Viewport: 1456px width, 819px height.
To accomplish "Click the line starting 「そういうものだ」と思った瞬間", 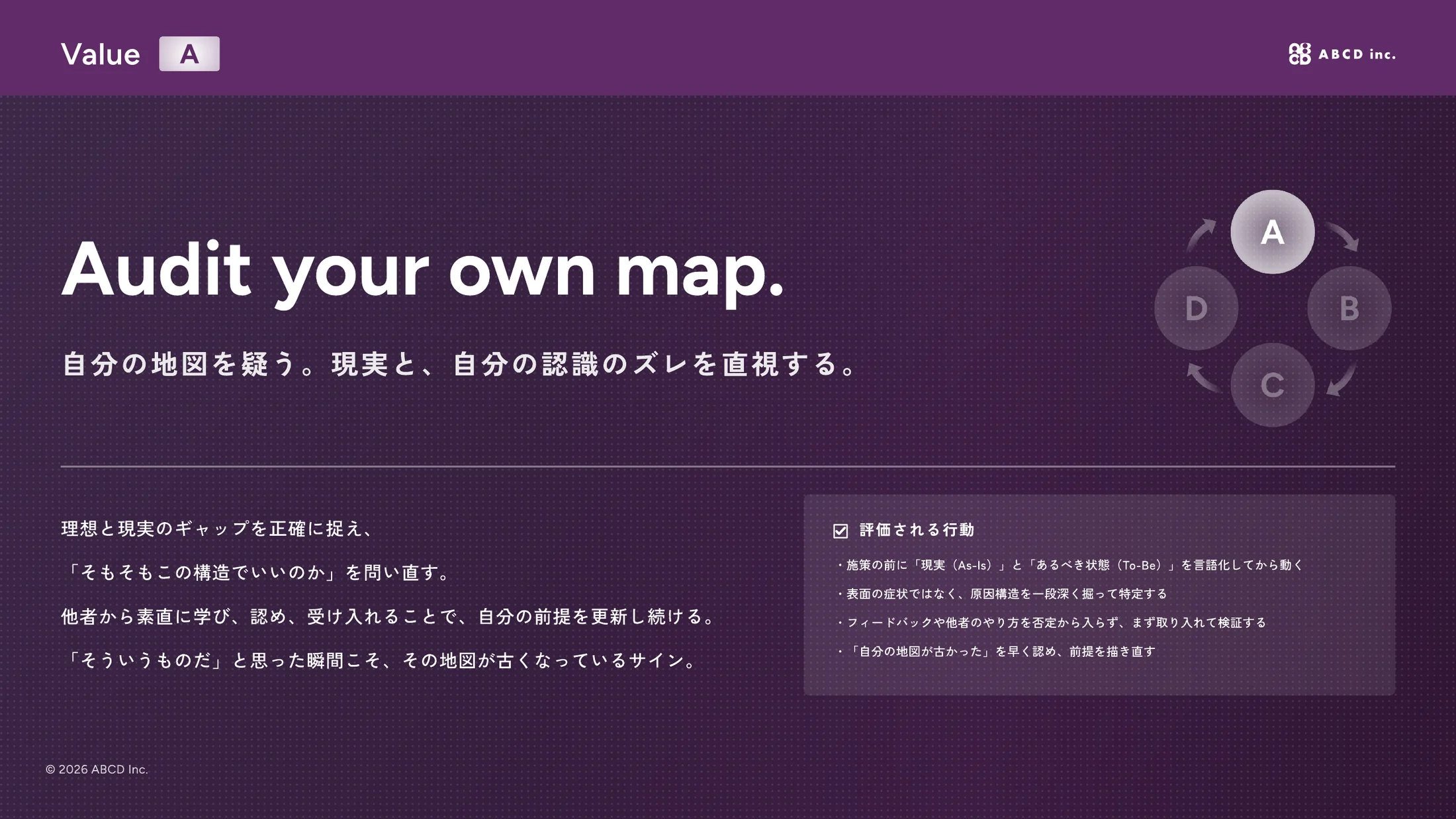I will 380,660.
